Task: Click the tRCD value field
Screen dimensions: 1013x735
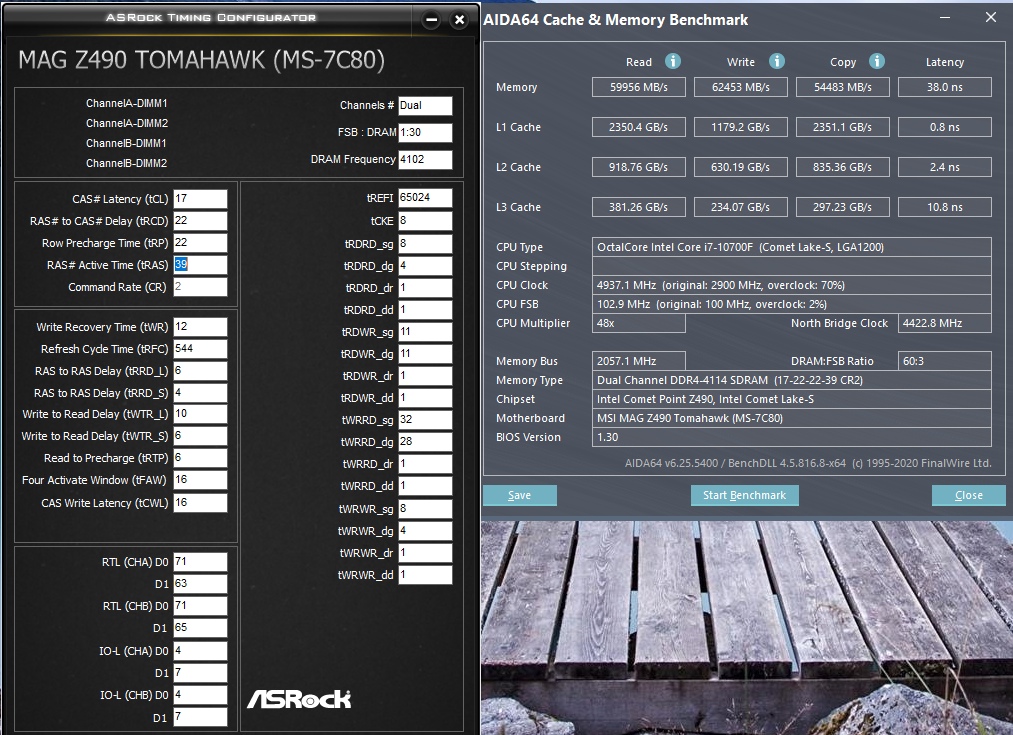Action: point(200,221)
